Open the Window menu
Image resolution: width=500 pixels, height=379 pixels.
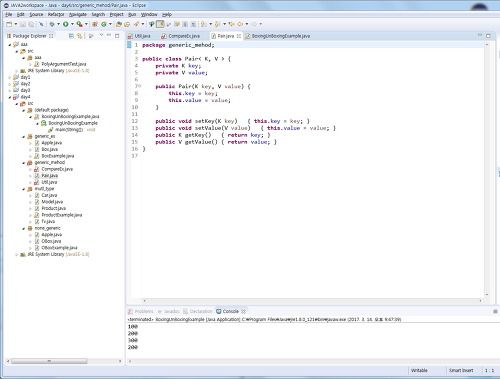click(x=149, y=15)
